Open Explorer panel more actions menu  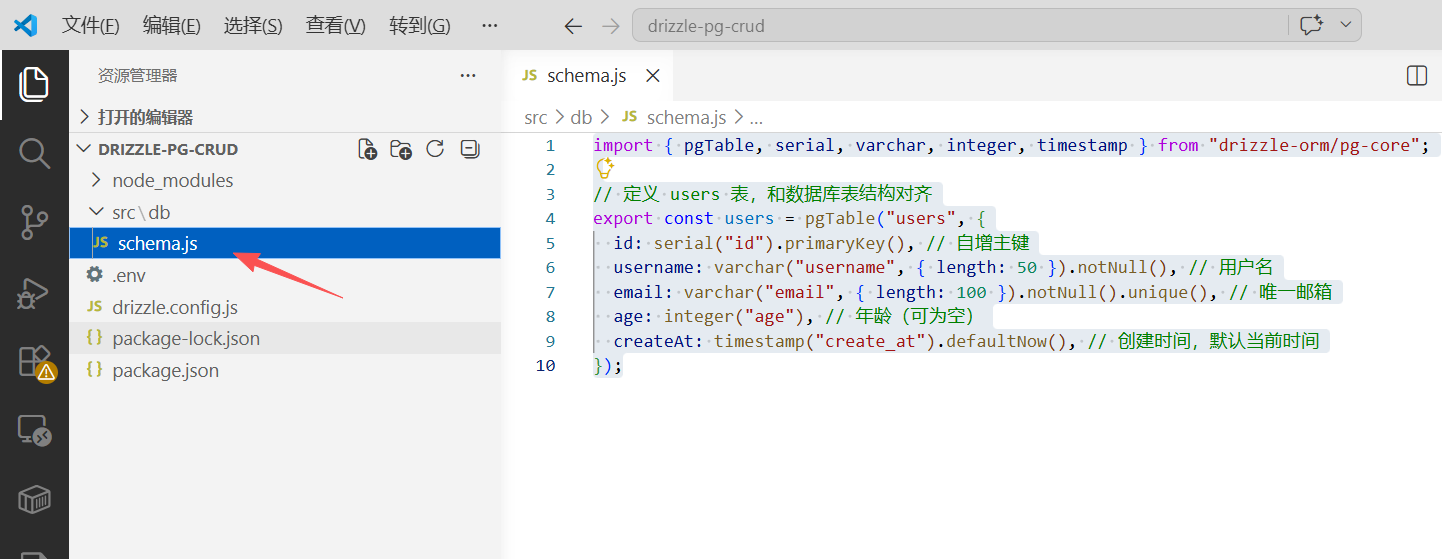468,75
